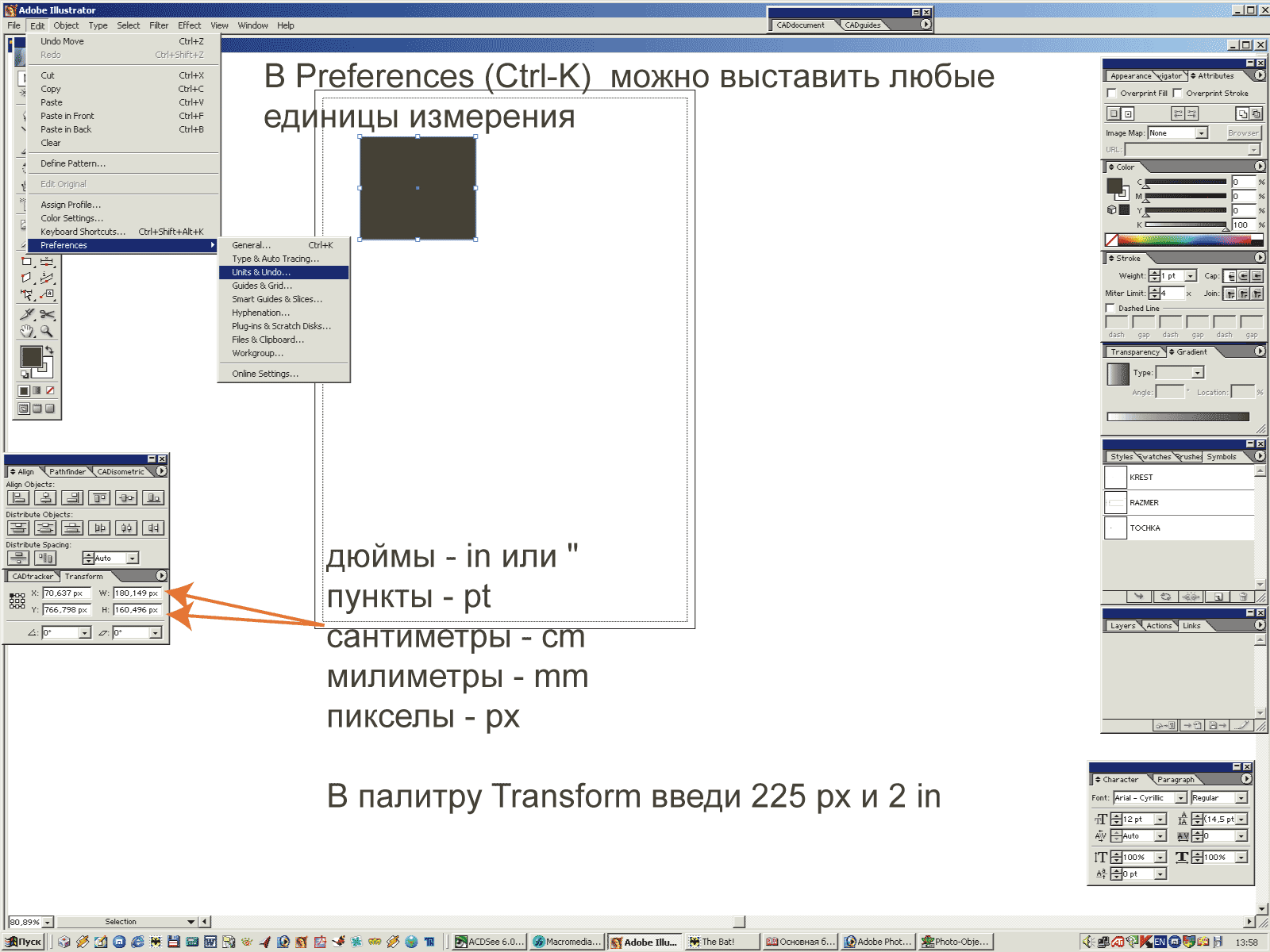
Task: Switch to Pathfinder tab
Action: tap(67, 471)
